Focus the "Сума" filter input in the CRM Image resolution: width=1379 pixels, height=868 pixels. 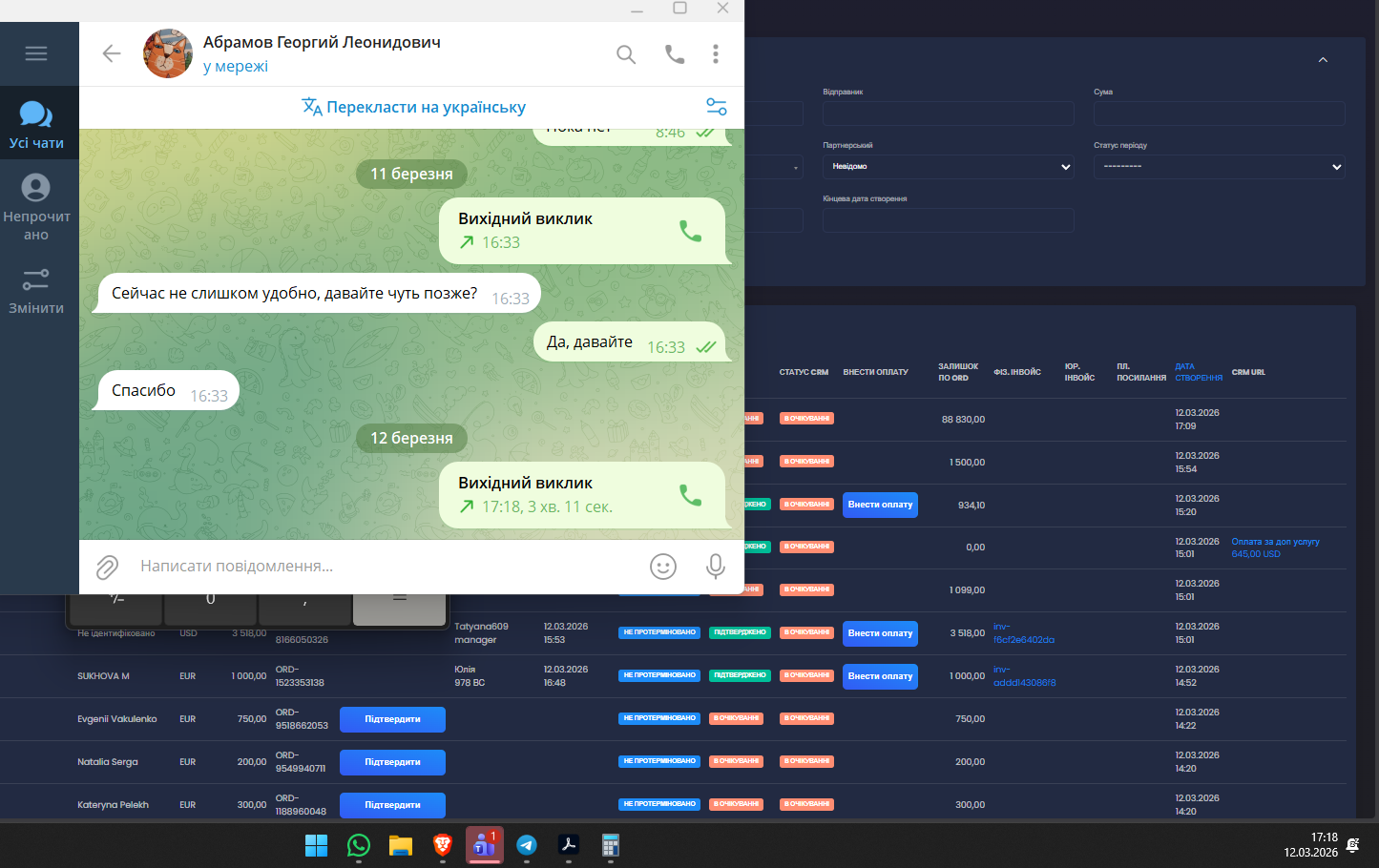pos(1219,114)
